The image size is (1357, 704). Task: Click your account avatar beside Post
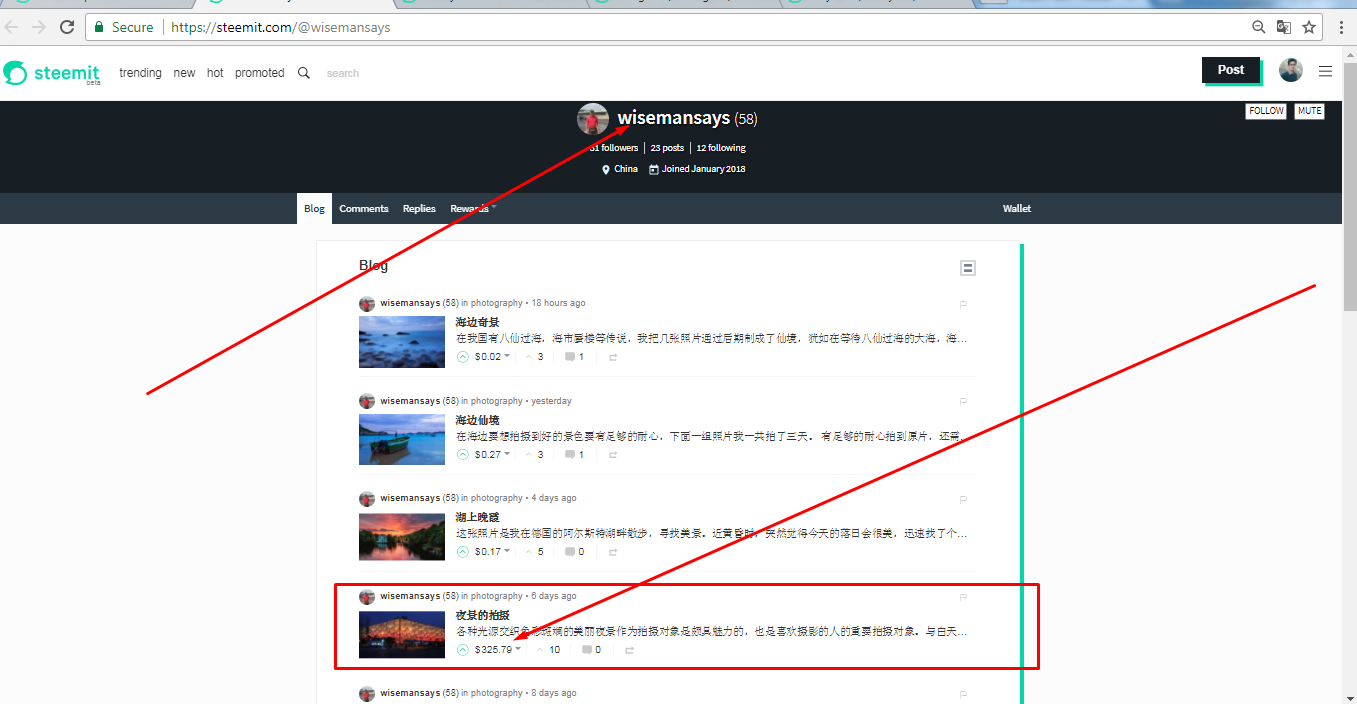click(1291, 70)
